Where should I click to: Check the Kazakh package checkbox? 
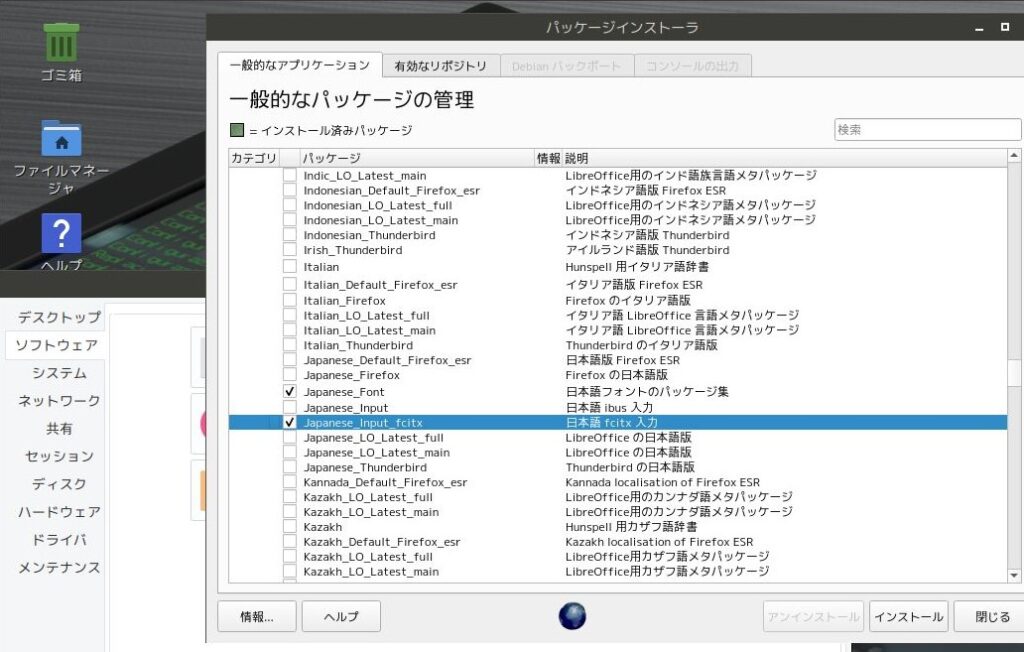click(288, 527)
